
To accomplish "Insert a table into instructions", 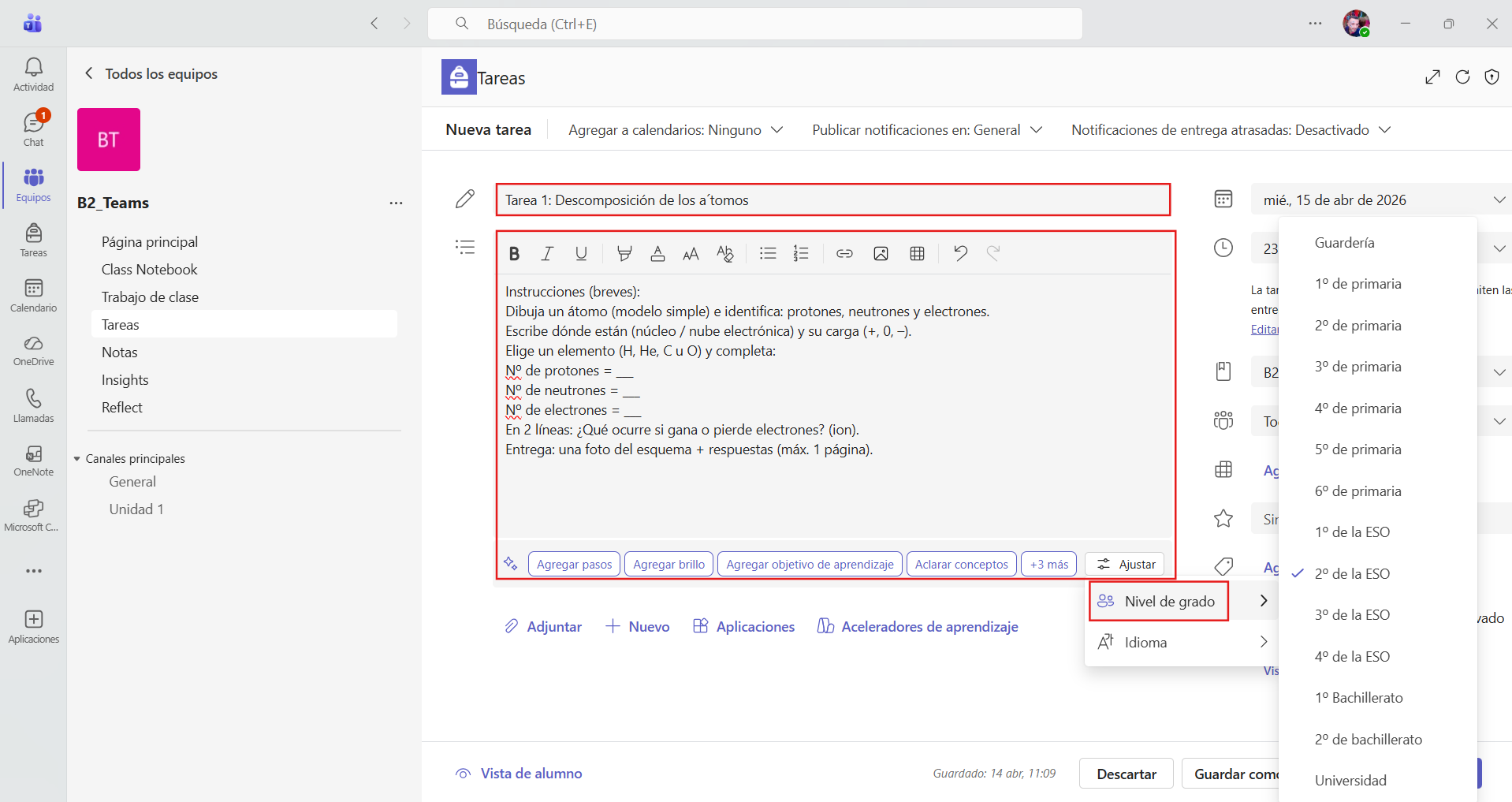I will coord(917,253).
